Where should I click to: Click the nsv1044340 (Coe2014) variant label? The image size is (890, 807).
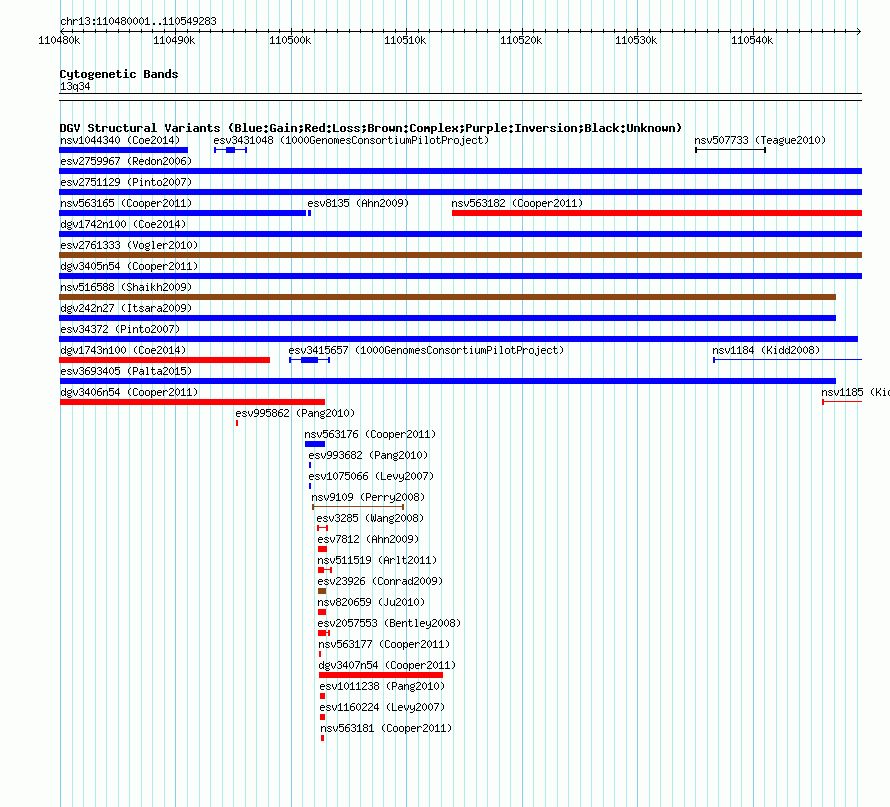(x=120, y=140)
